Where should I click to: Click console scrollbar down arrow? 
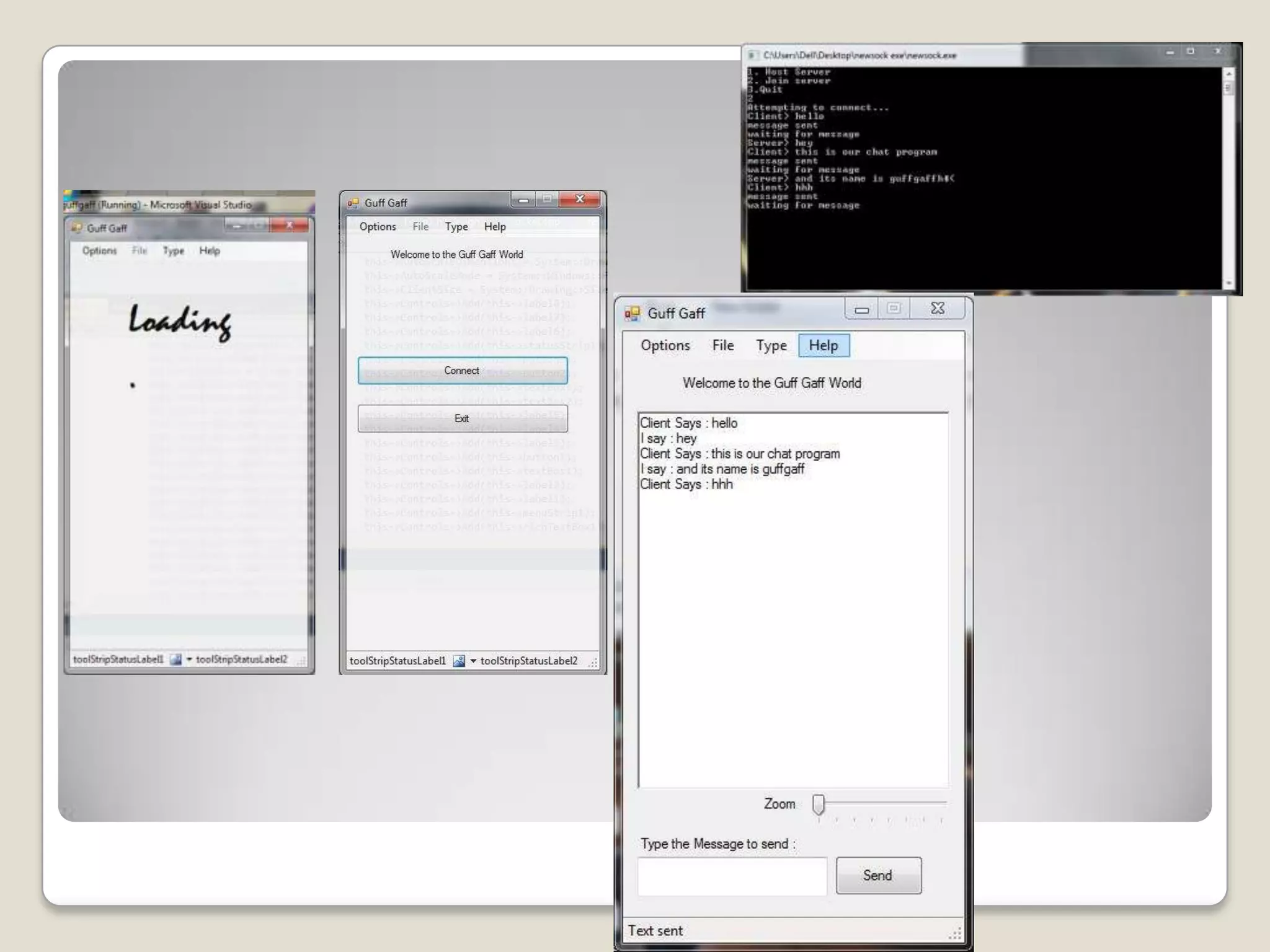click(1228, 283)
